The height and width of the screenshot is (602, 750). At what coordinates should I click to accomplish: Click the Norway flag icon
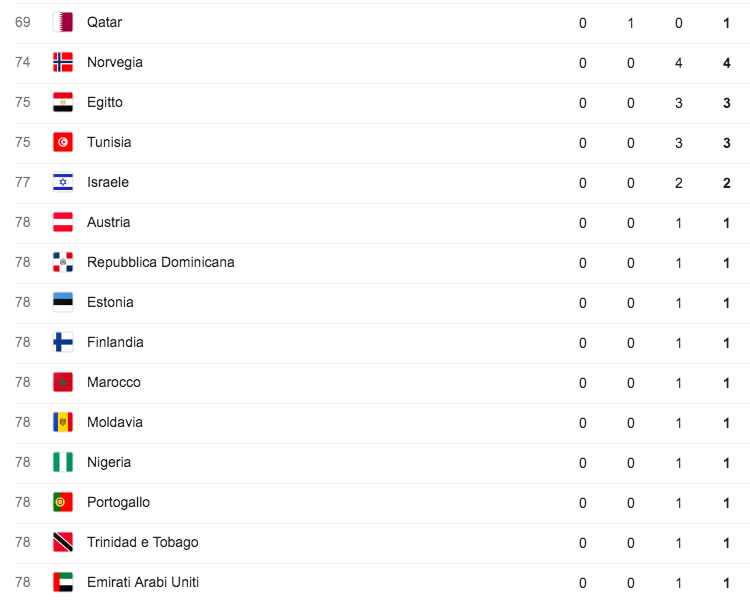[63, 62]
